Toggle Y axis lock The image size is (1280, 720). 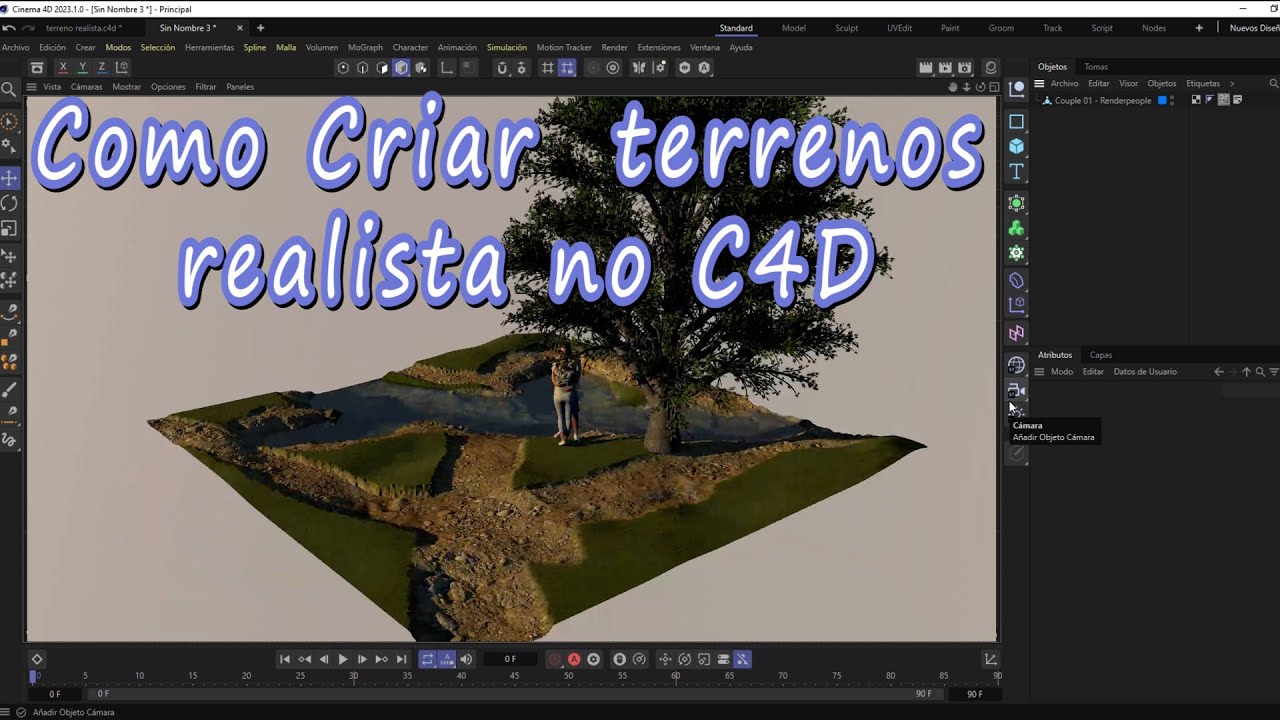[82, 68]
